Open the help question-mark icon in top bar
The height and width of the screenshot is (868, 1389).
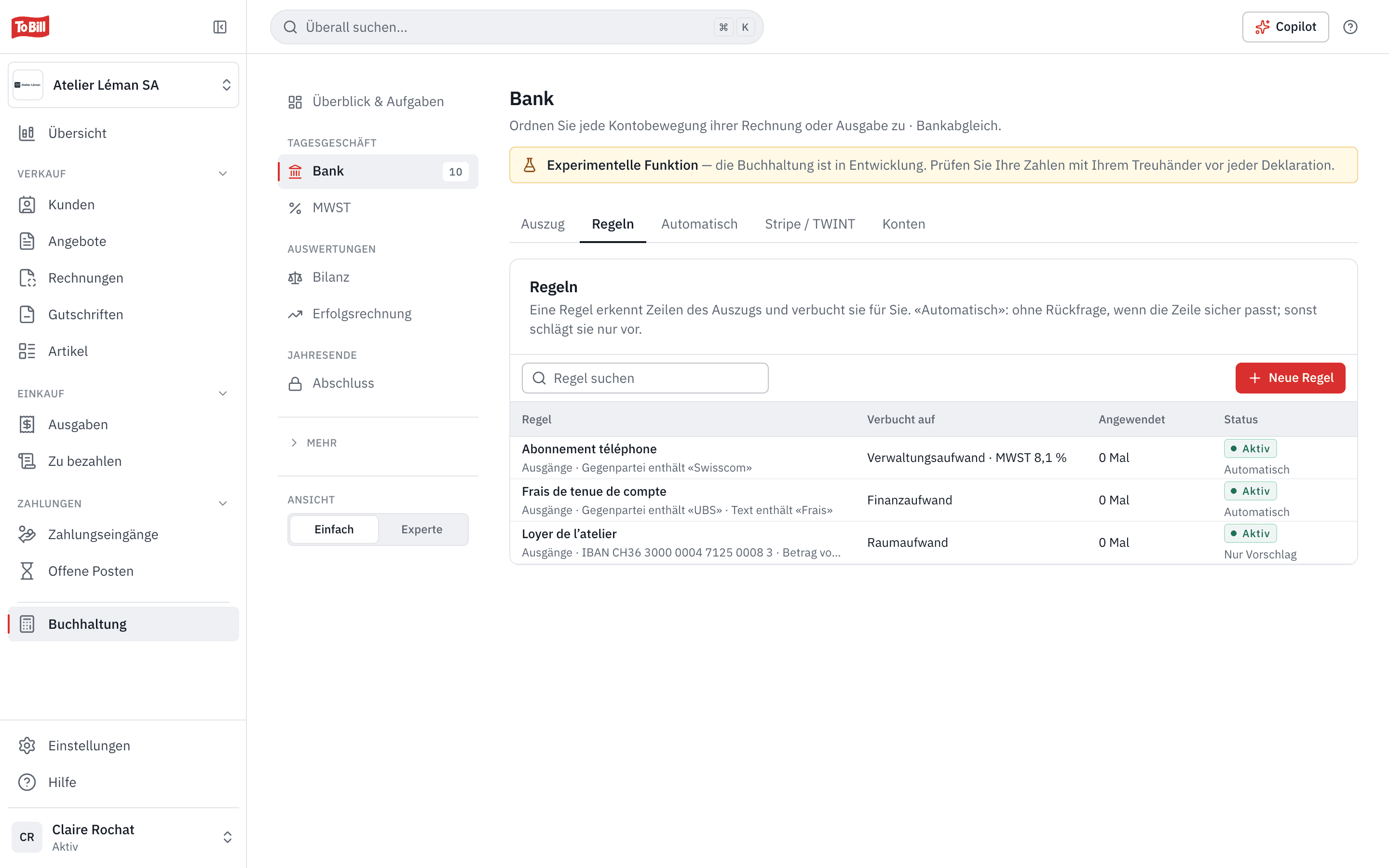[1350, 27]
